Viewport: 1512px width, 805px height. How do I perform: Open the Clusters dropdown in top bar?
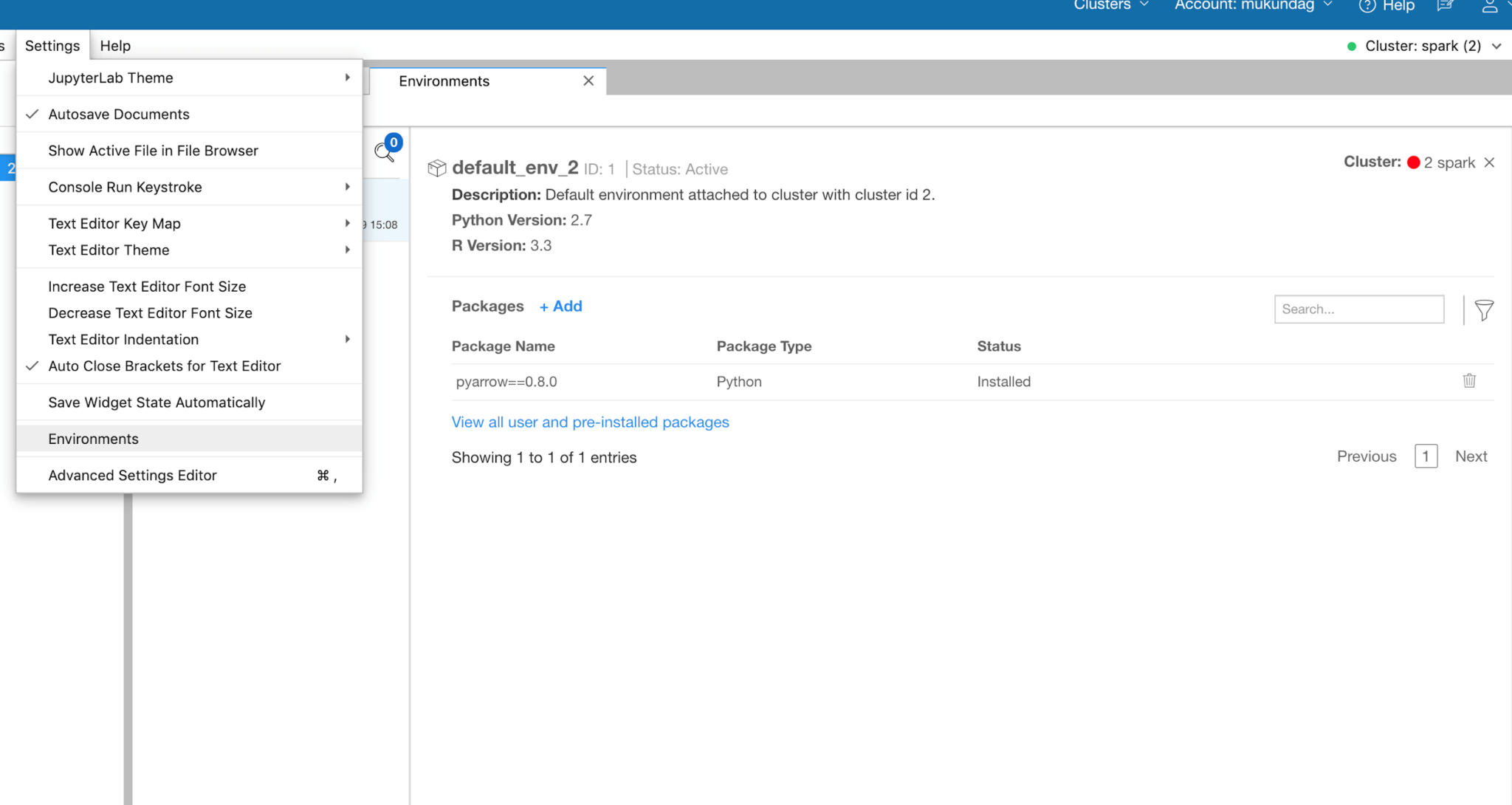tap(1111, 5)
